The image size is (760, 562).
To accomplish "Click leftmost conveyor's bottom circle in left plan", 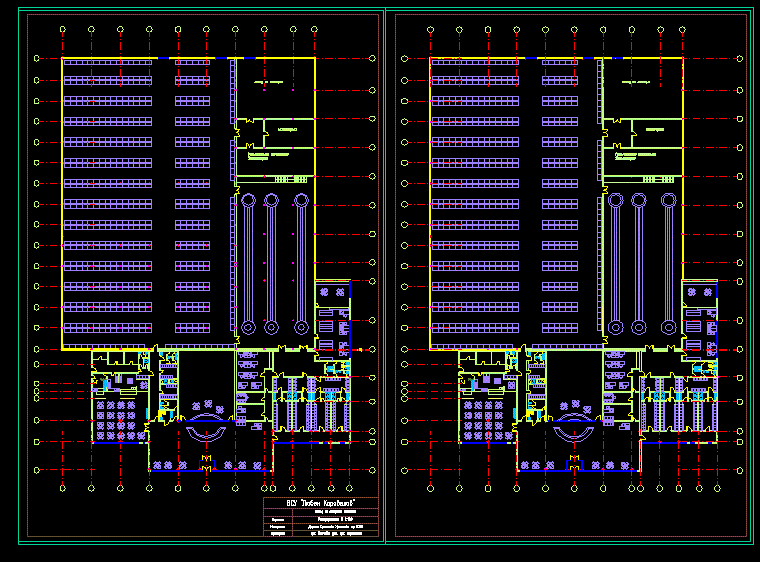I will pyautogui.click(x=247, y=326).
